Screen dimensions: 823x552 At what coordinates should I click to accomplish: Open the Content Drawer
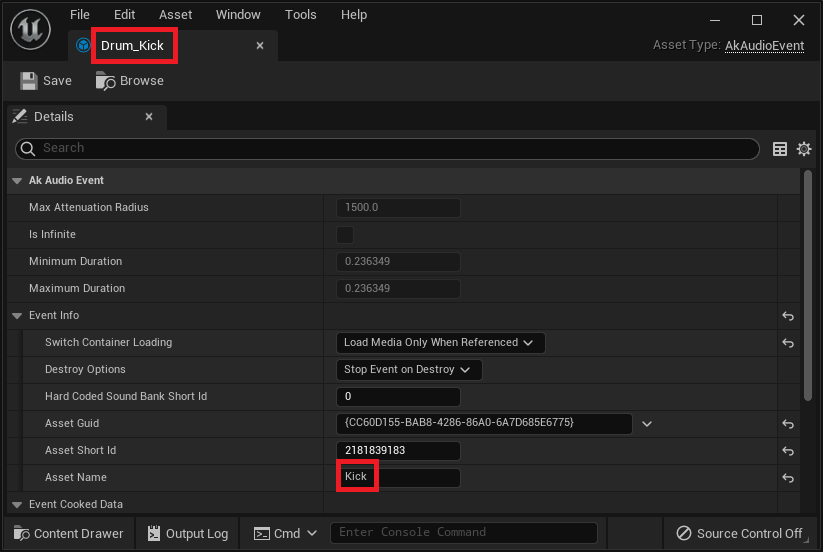pyautogui.click(x=68, y=533)
